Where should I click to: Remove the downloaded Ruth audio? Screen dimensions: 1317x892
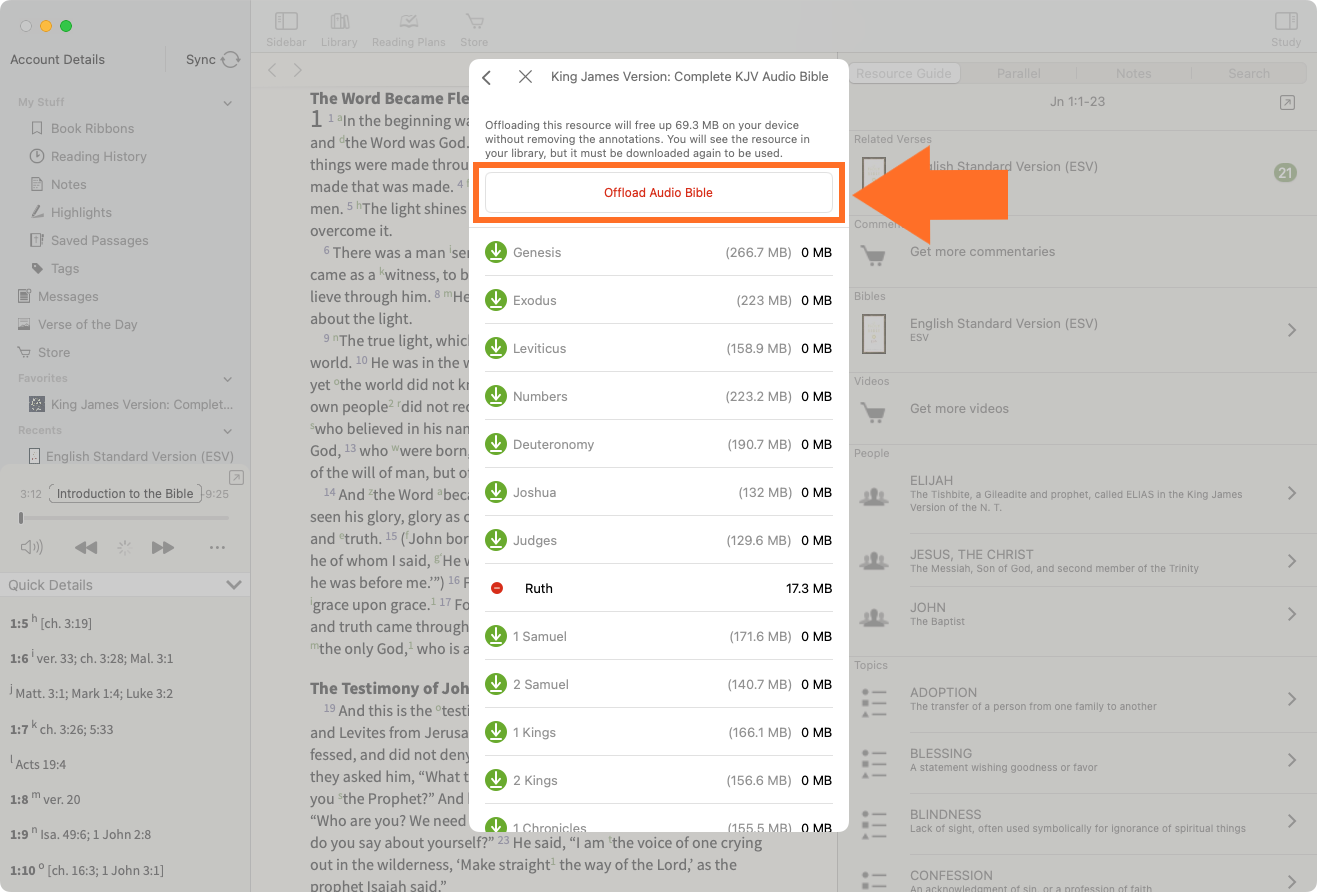pyautogui.click(x=497, y=588)
